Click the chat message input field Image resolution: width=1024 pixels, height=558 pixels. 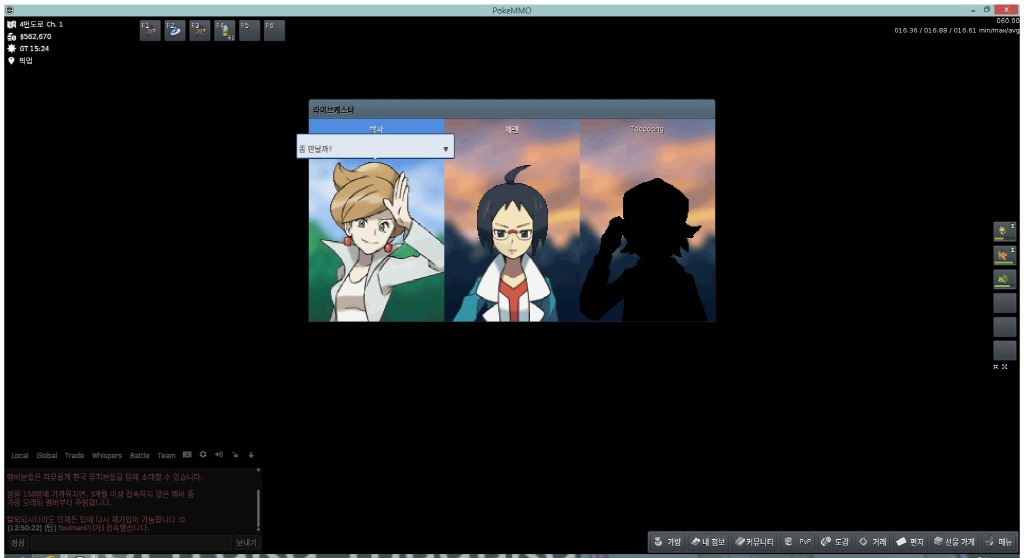pos(130,542)
